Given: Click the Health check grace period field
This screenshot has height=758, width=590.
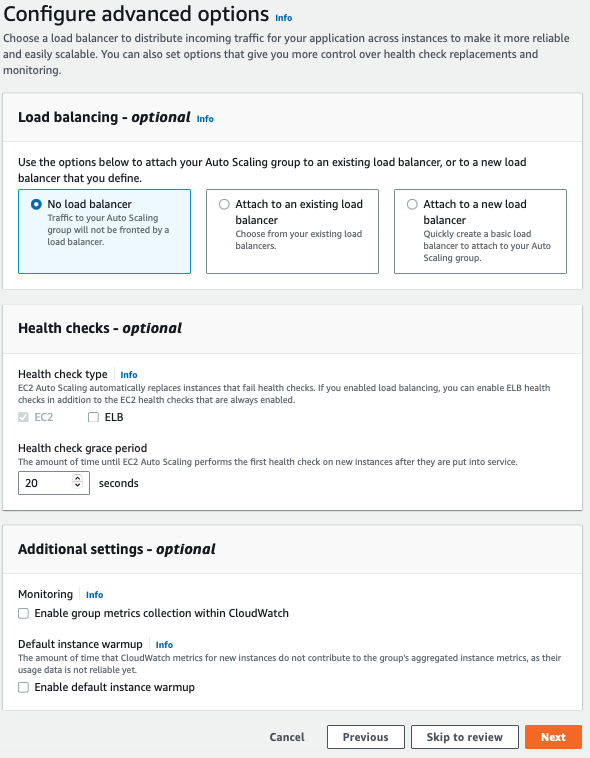Looking at the screenshot, I should [x=54, y=483].
